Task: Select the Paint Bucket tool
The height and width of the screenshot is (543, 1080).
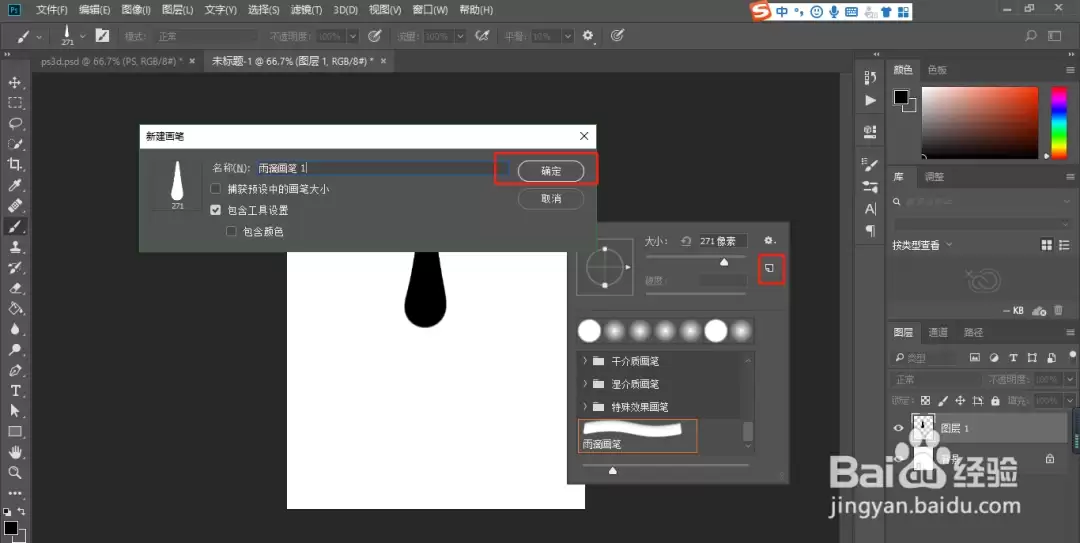Action: click(14, 309)
